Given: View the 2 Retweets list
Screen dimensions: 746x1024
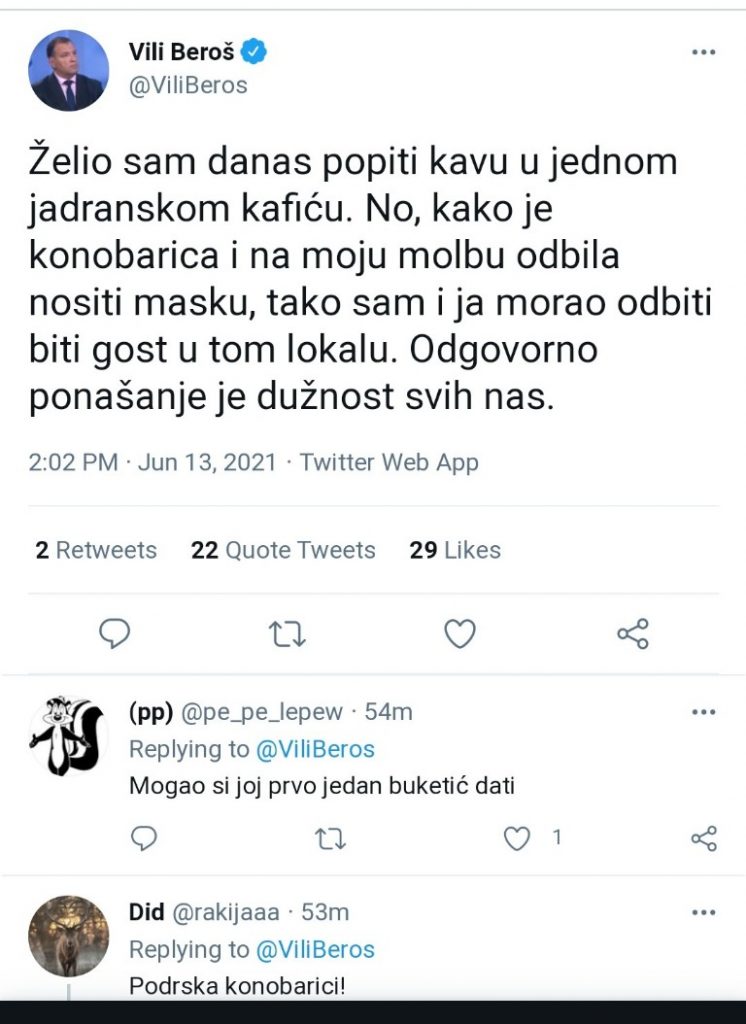Looking at the screenshot, I should [96, 550].
